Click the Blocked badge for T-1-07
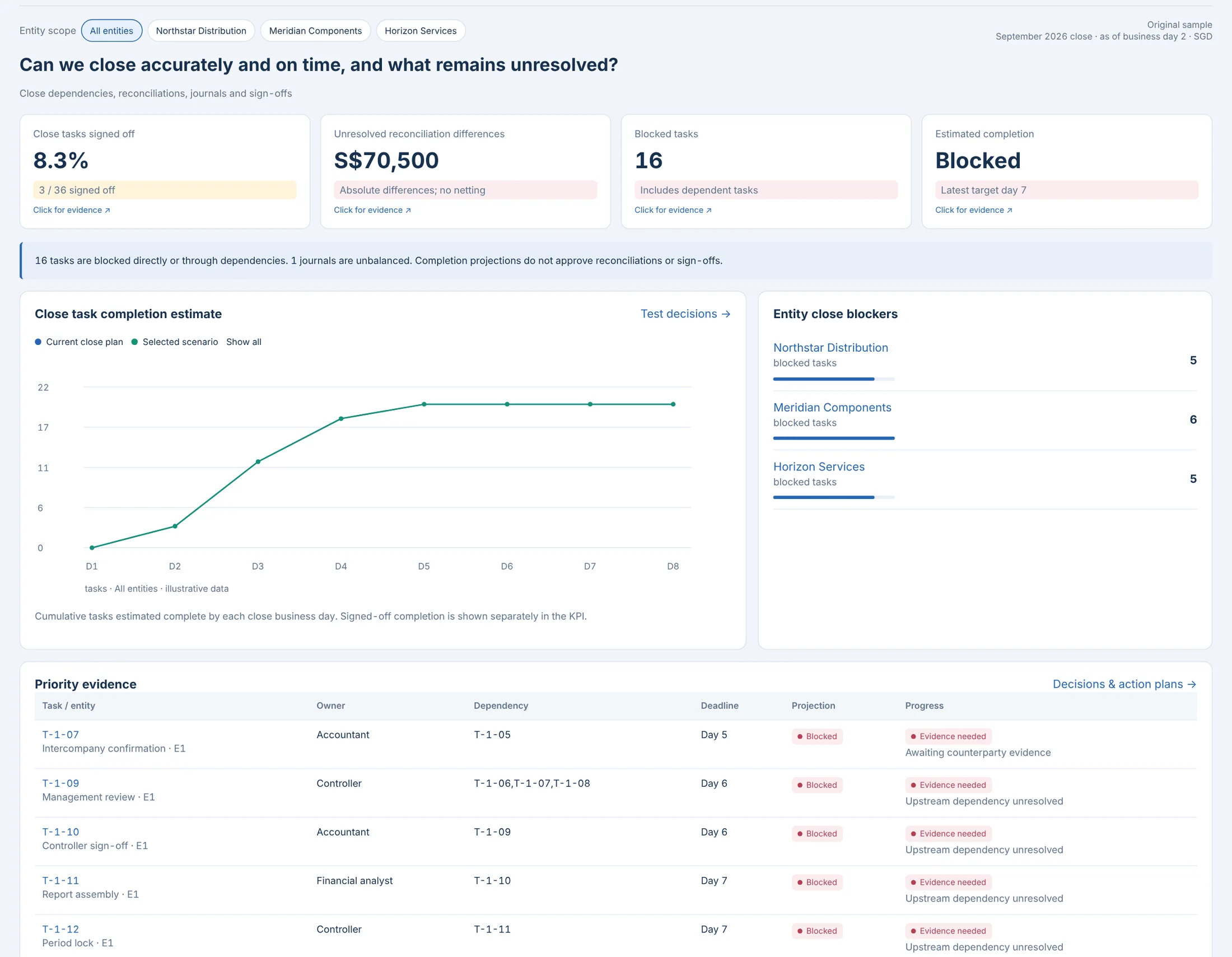 coord(817,736)
